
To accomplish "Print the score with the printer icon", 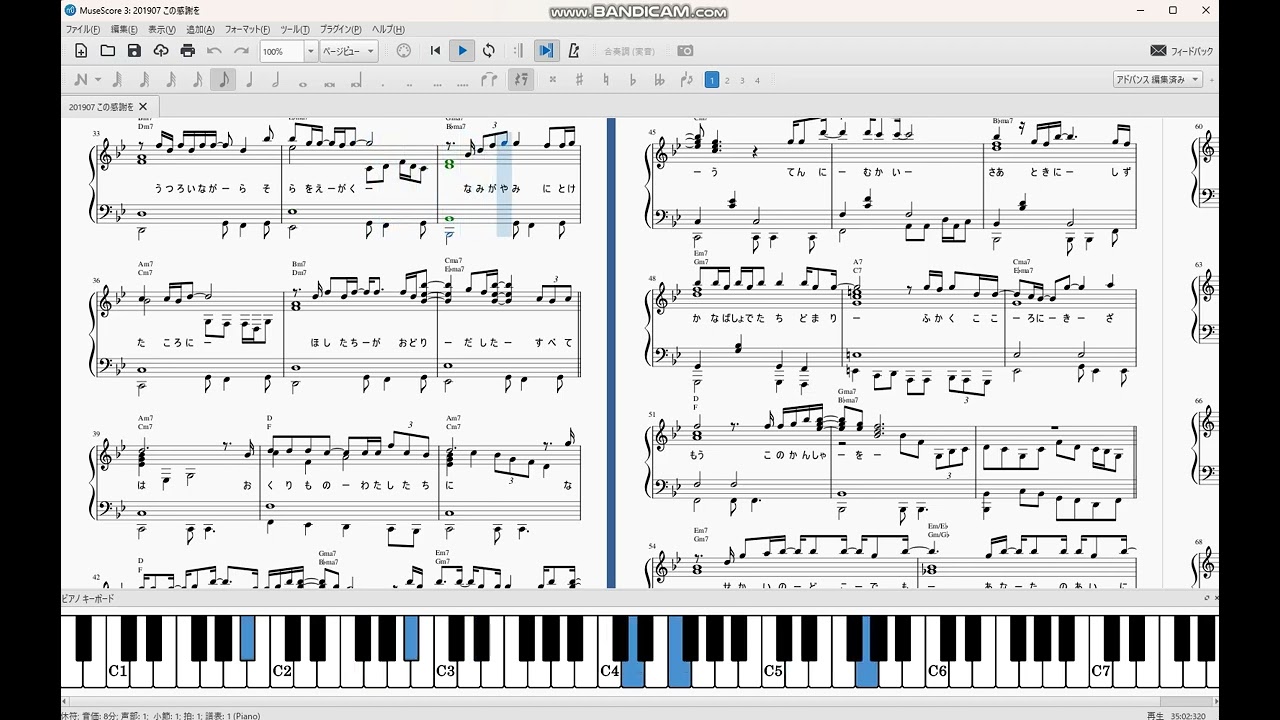I will click(x=188, y=51).
